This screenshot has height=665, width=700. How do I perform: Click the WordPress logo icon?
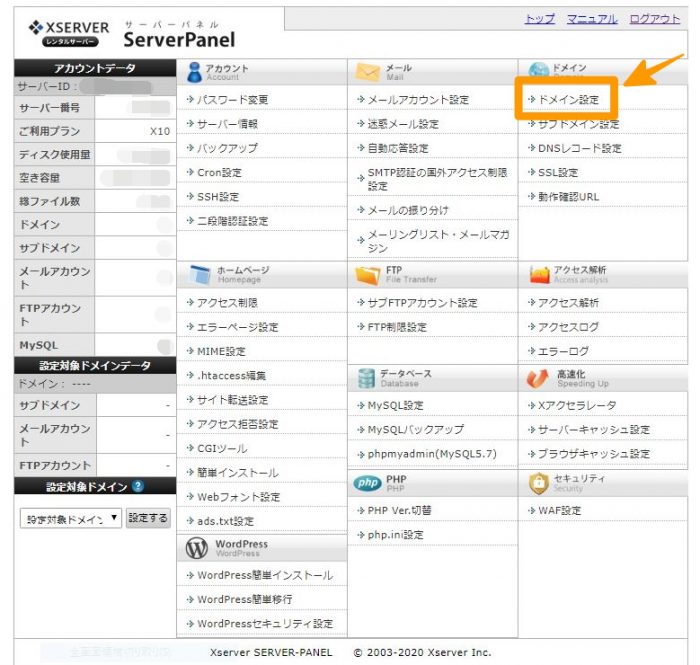pos(196,548)
